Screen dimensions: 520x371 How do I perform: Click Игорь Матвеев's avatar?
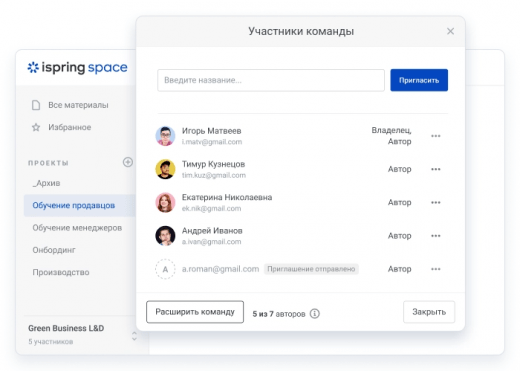tap(165, 136)
